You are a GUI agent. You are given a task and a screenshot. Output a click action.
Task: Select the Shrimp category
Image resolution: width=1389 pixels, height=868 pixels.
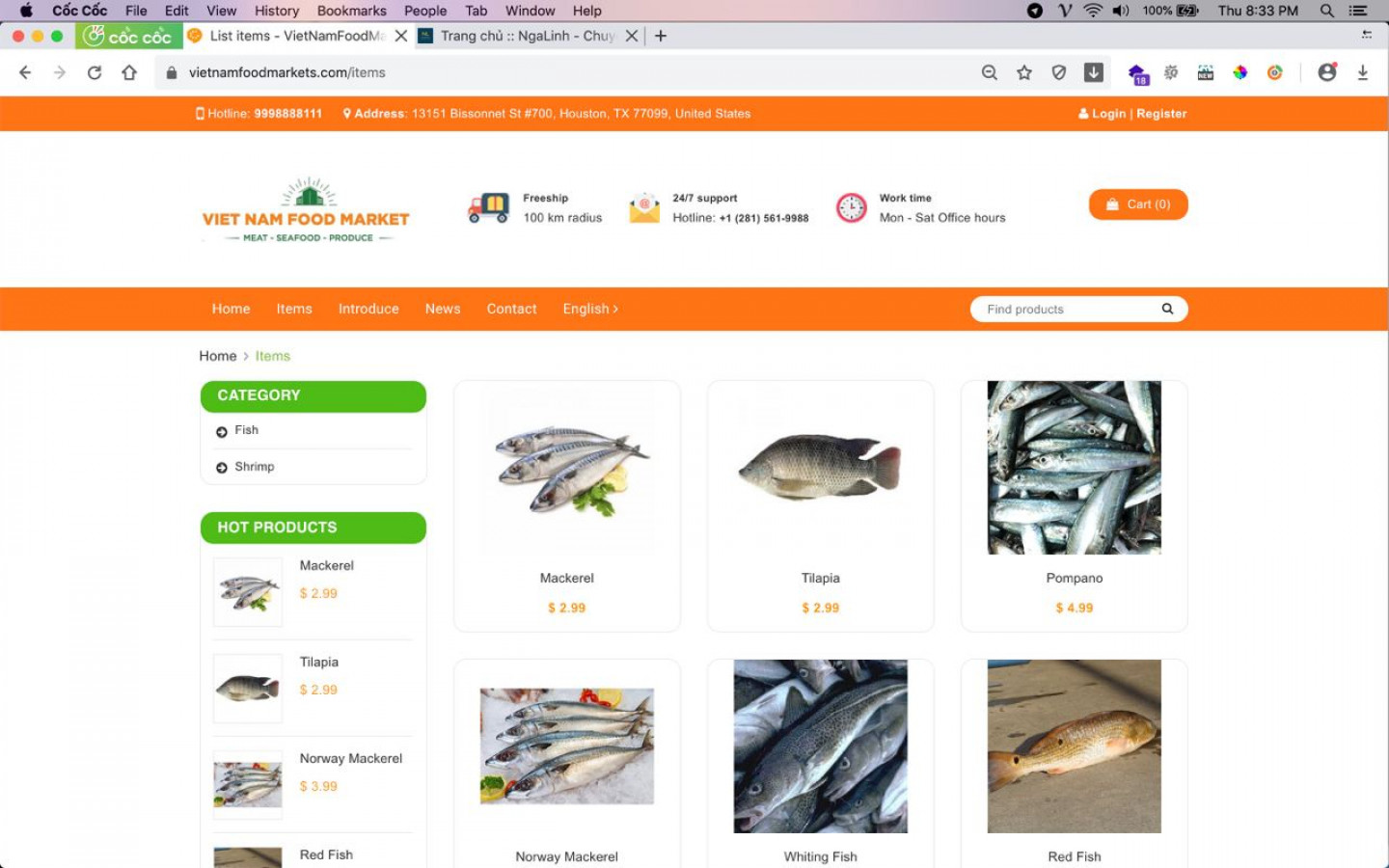tap(254, 467)
